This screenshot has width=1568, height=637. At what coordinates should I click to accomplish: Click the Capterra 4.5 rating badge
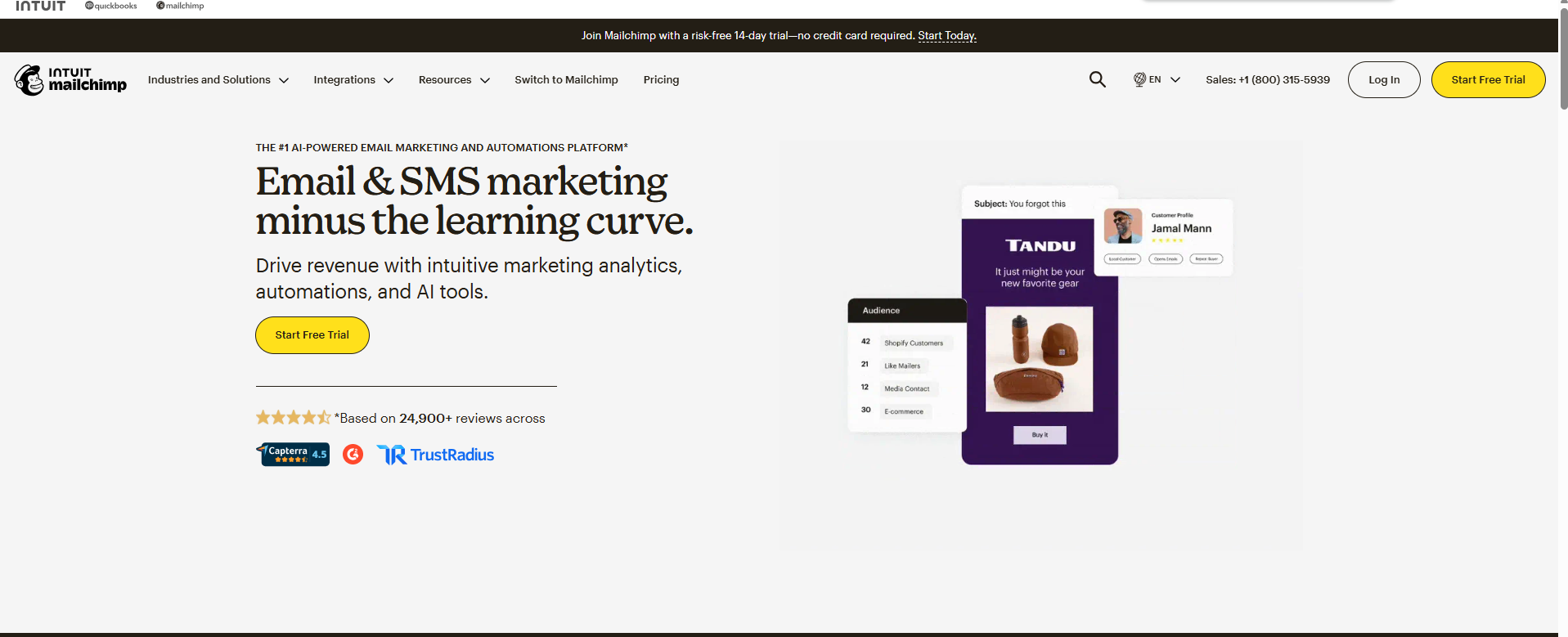click(293, 454)
